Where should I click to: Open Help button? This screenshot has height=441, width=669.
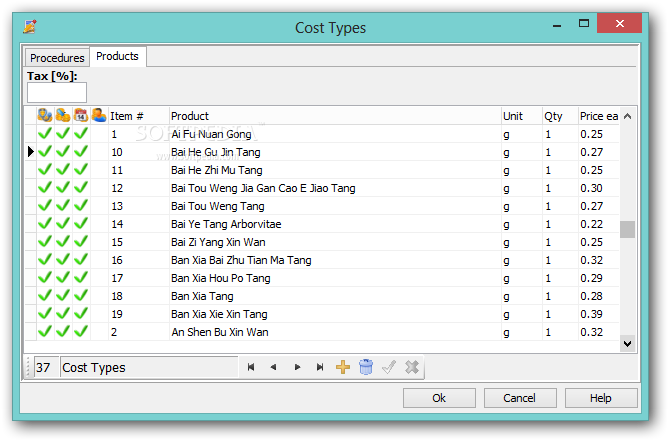601,398
